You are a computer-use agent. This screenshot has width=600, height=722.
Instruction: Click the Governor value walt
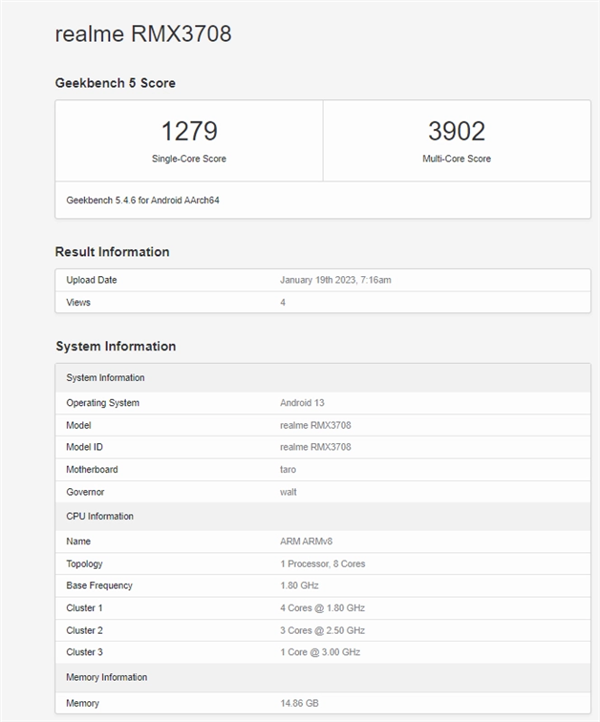(288, 492)
